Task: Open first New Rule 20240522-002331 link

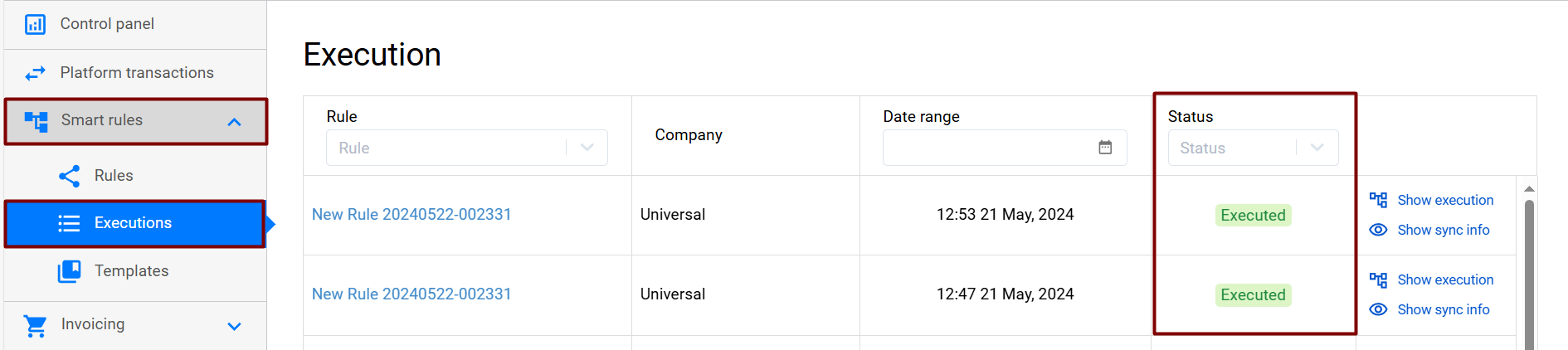Action: pos(411,215)
